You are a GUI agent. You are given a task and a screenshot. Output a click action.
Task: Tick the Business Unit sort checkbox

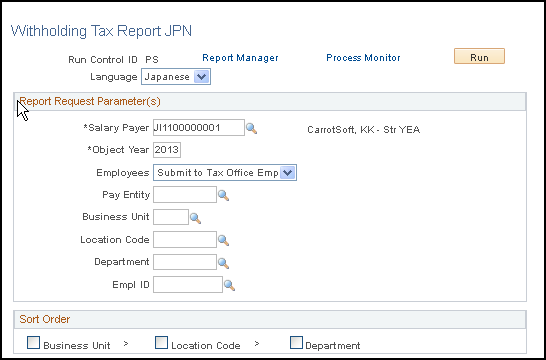click(33, 343)
